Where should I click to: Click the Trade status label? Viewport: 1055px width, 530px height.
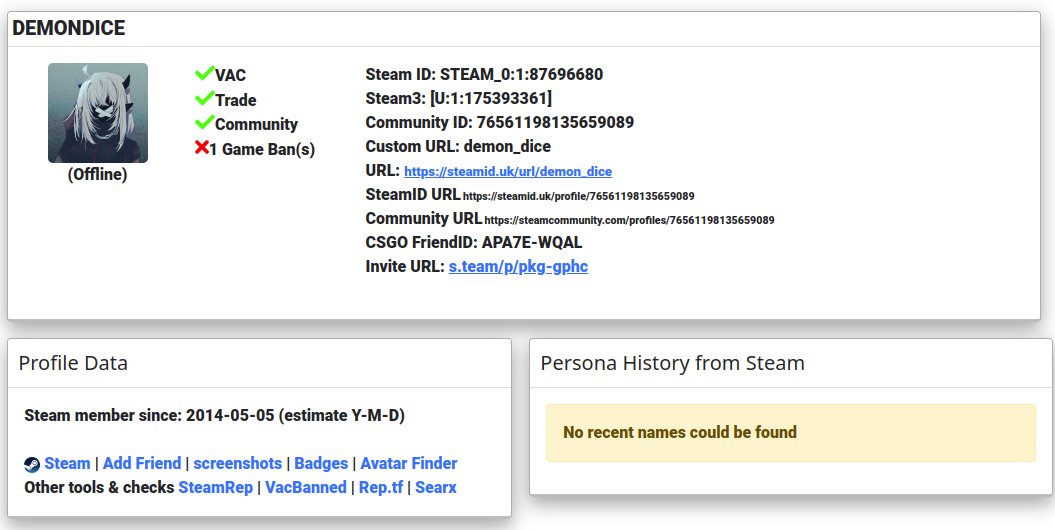point(235,100)
